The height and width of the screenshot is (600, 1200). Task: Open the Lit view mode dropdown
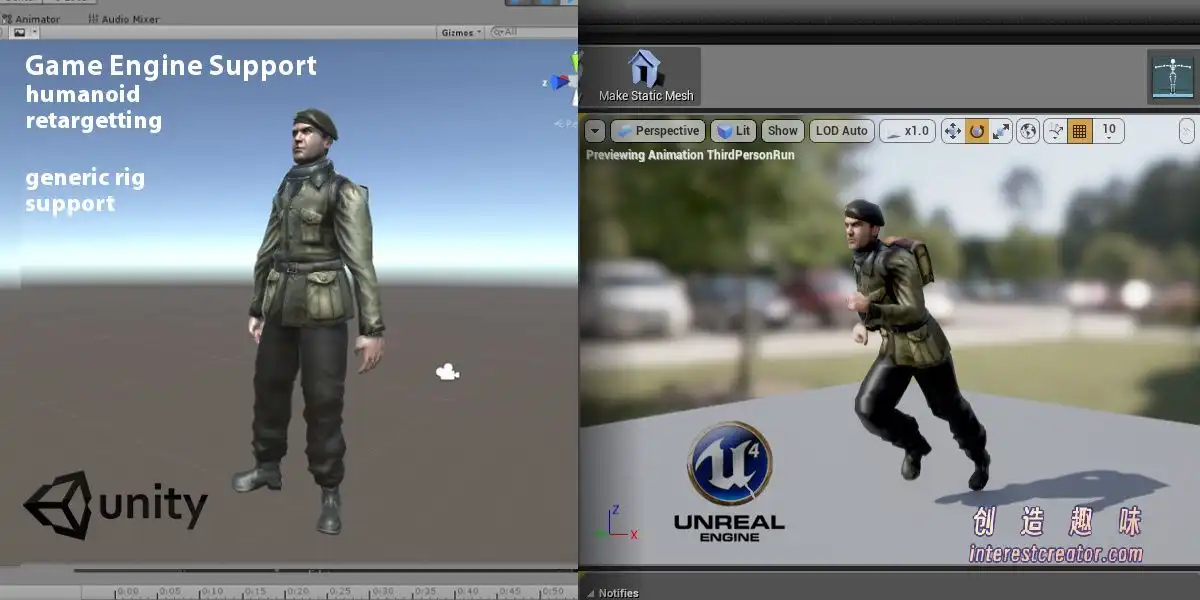click(x=733, y=131)
